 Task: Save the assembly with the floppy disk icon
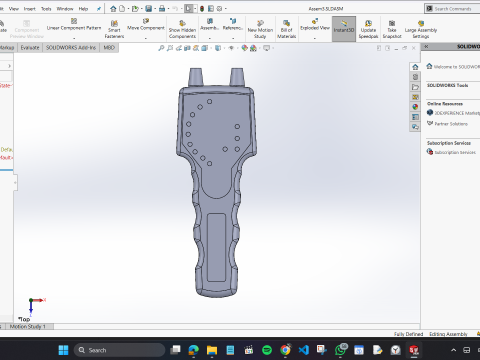click(149, 9)
